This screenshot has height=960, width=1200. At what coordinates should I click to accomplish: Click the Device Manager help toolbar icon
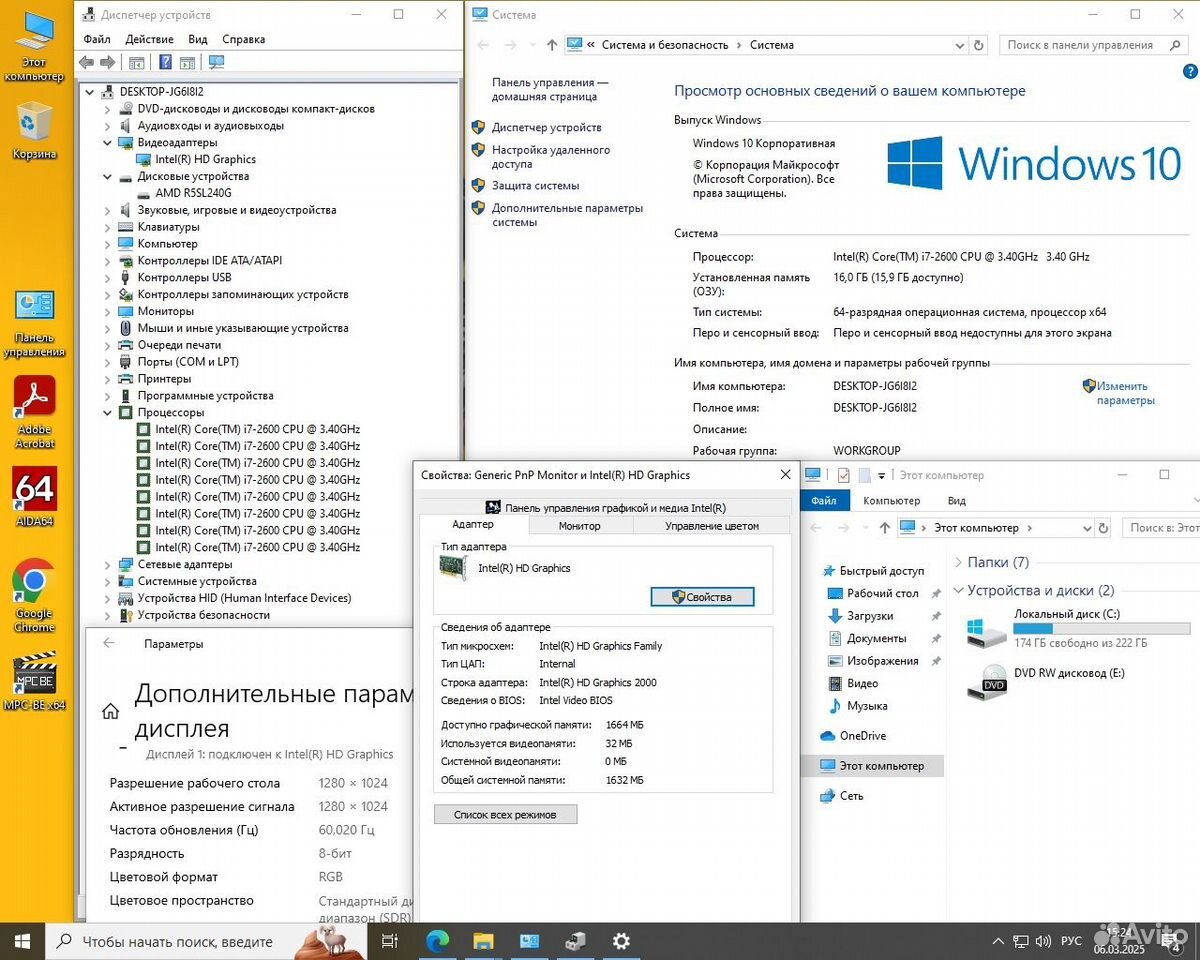click(165, 62)
